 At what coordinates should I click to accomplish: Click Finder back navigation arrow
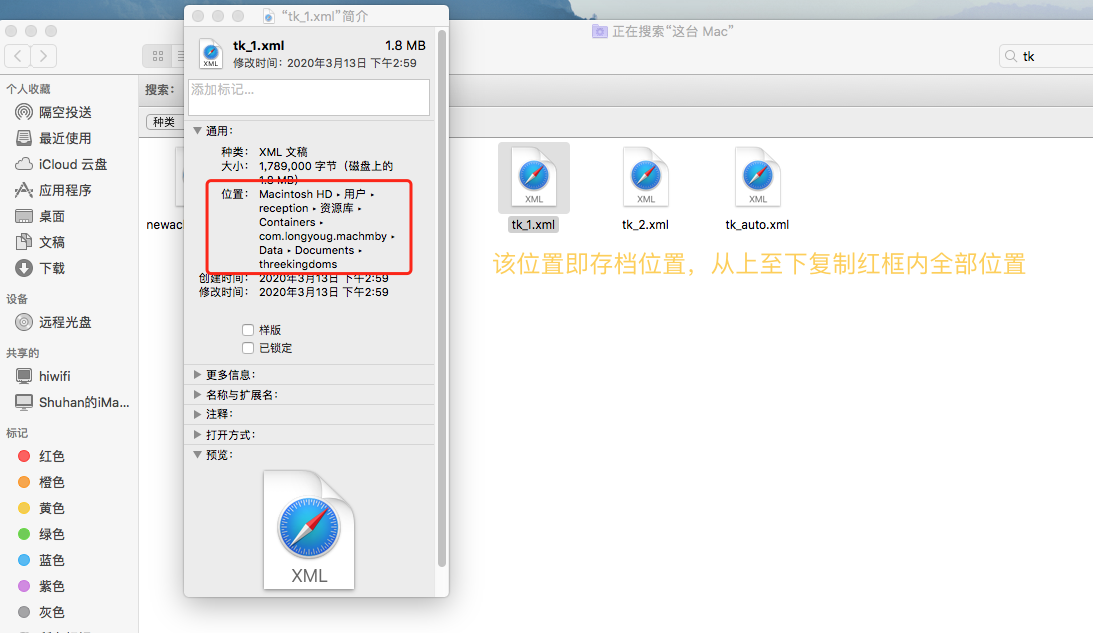point(17,56)
